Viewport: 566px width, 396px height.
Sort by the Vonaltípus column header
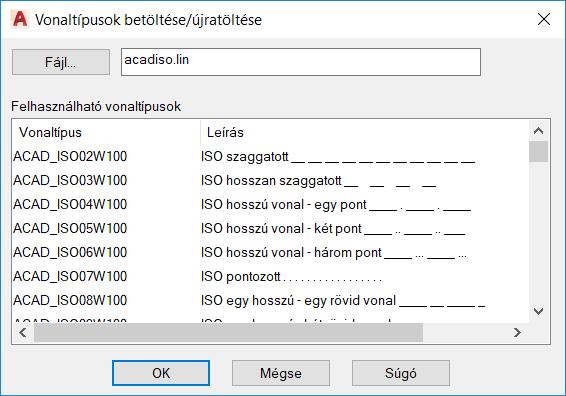tap(106, 132)
